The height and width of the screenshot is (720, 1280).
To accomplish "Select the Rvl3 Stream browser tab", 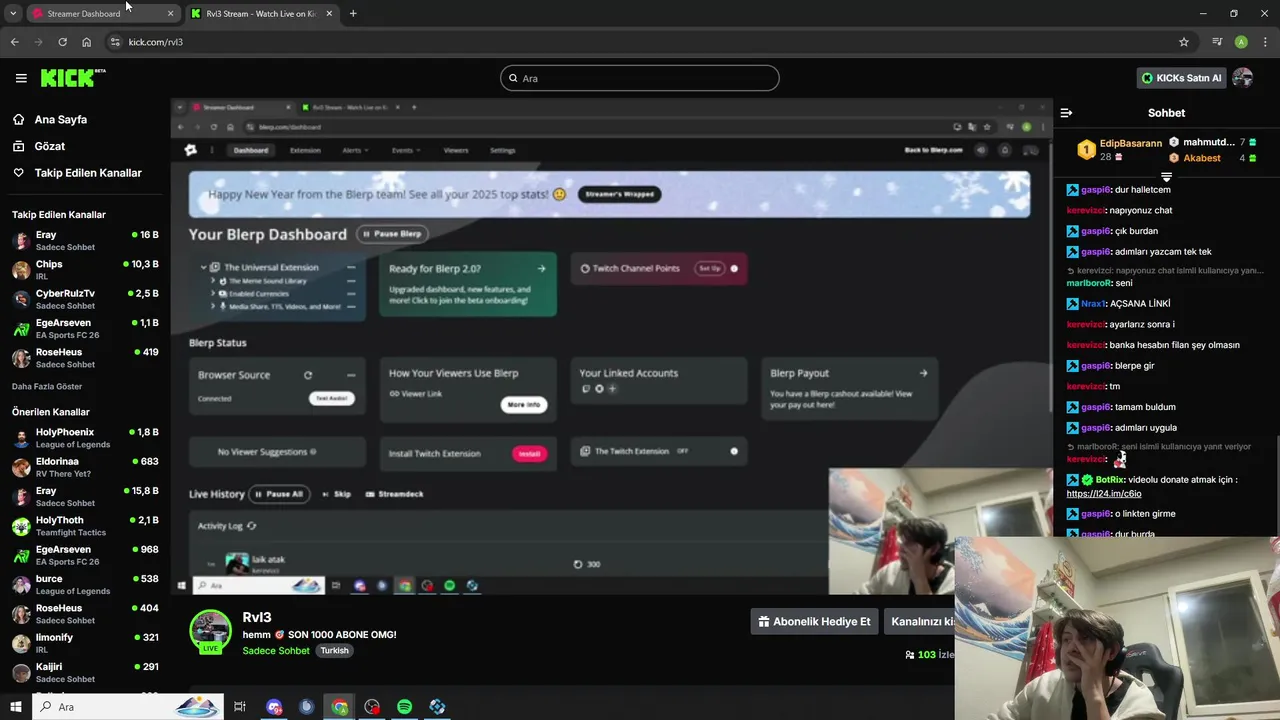I will [x=260, y=13].
